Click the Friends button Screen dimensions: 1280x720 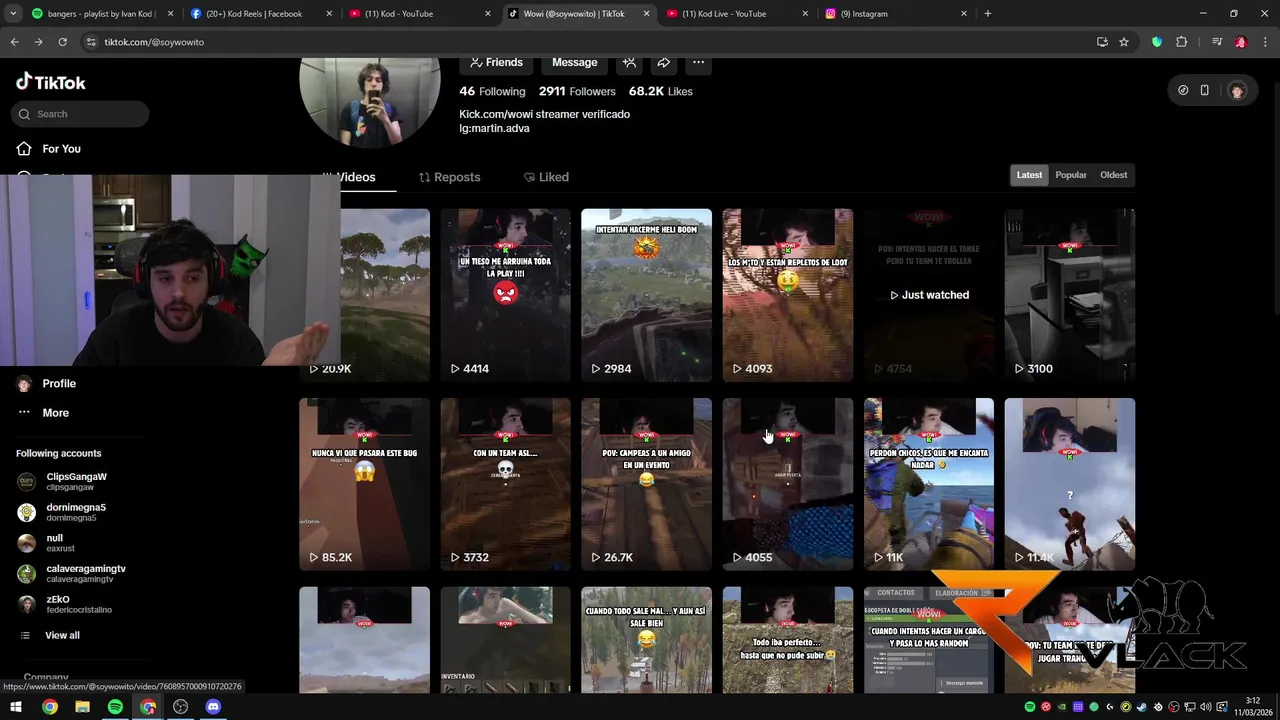(x=496, y=62)
